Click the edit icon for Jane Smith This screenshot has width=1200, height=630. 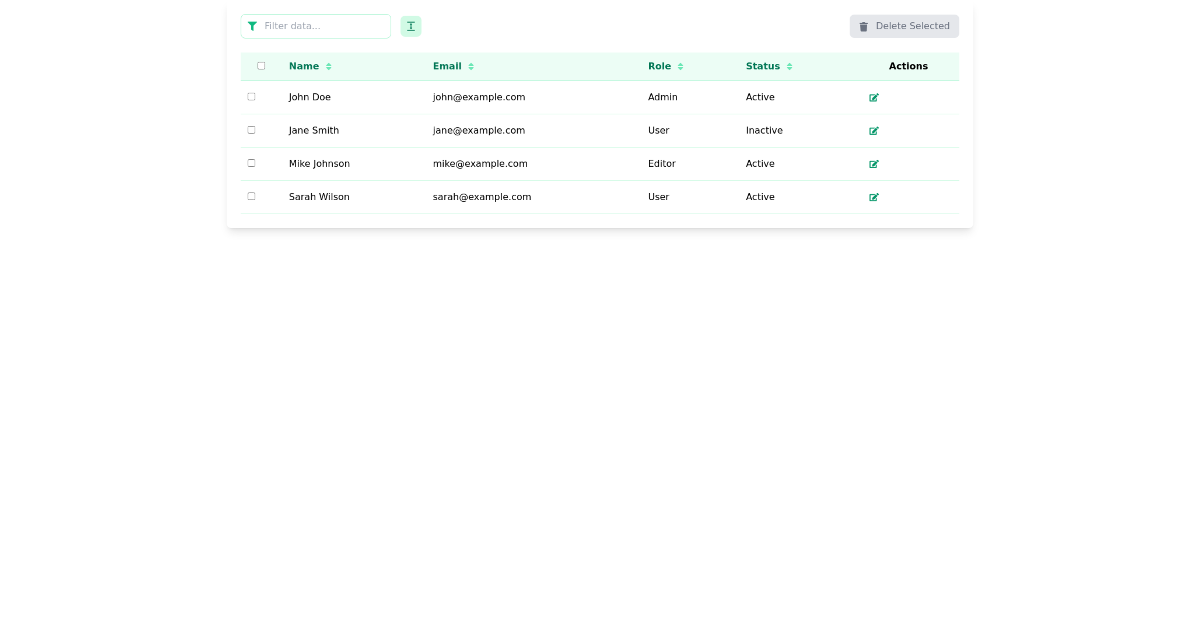click(874, 131)
